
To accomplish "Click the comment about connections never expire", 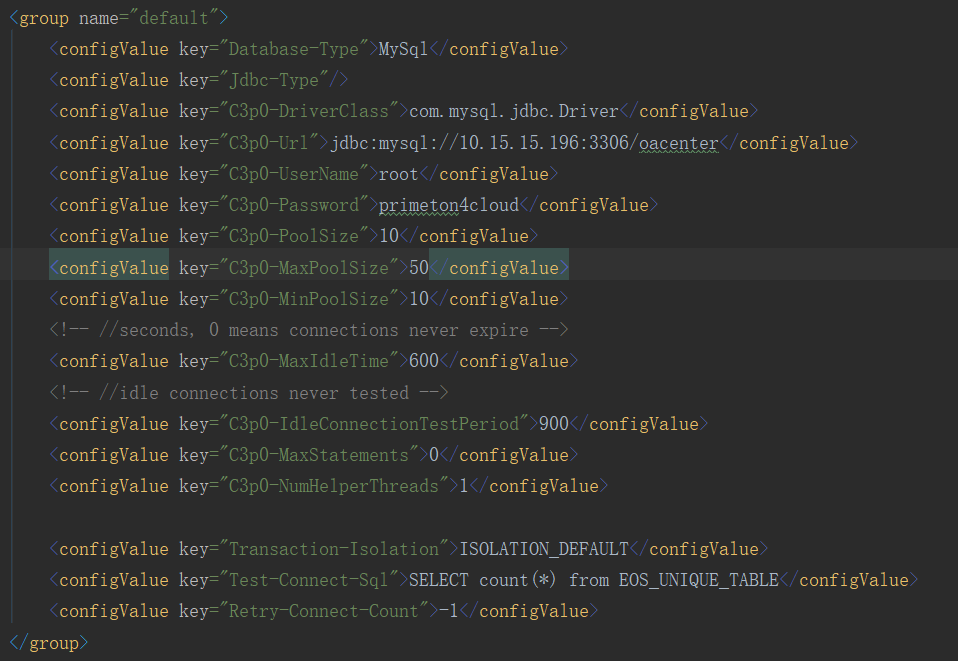I will pyautogui.click(x=309, y=330).
